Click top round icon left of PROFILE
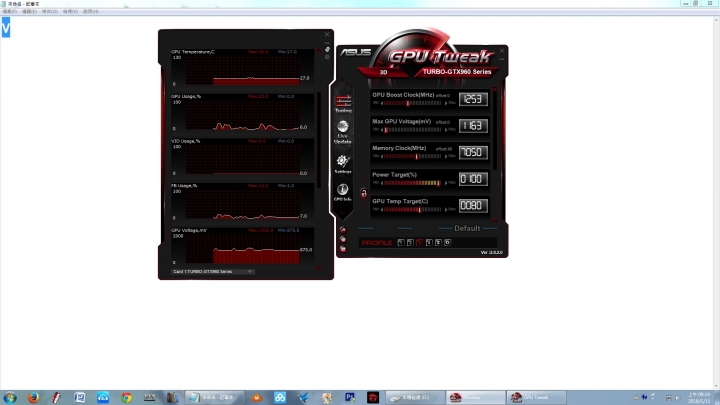This screenshot has height=405, width=720. point(343,230)
